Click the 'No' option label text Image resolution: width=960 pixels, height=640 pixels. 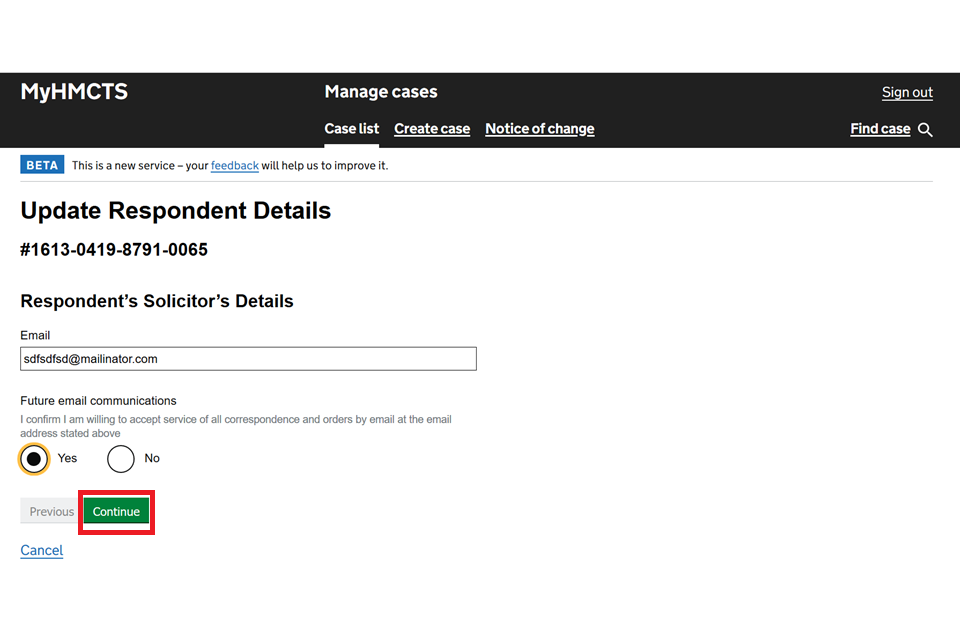152,458
